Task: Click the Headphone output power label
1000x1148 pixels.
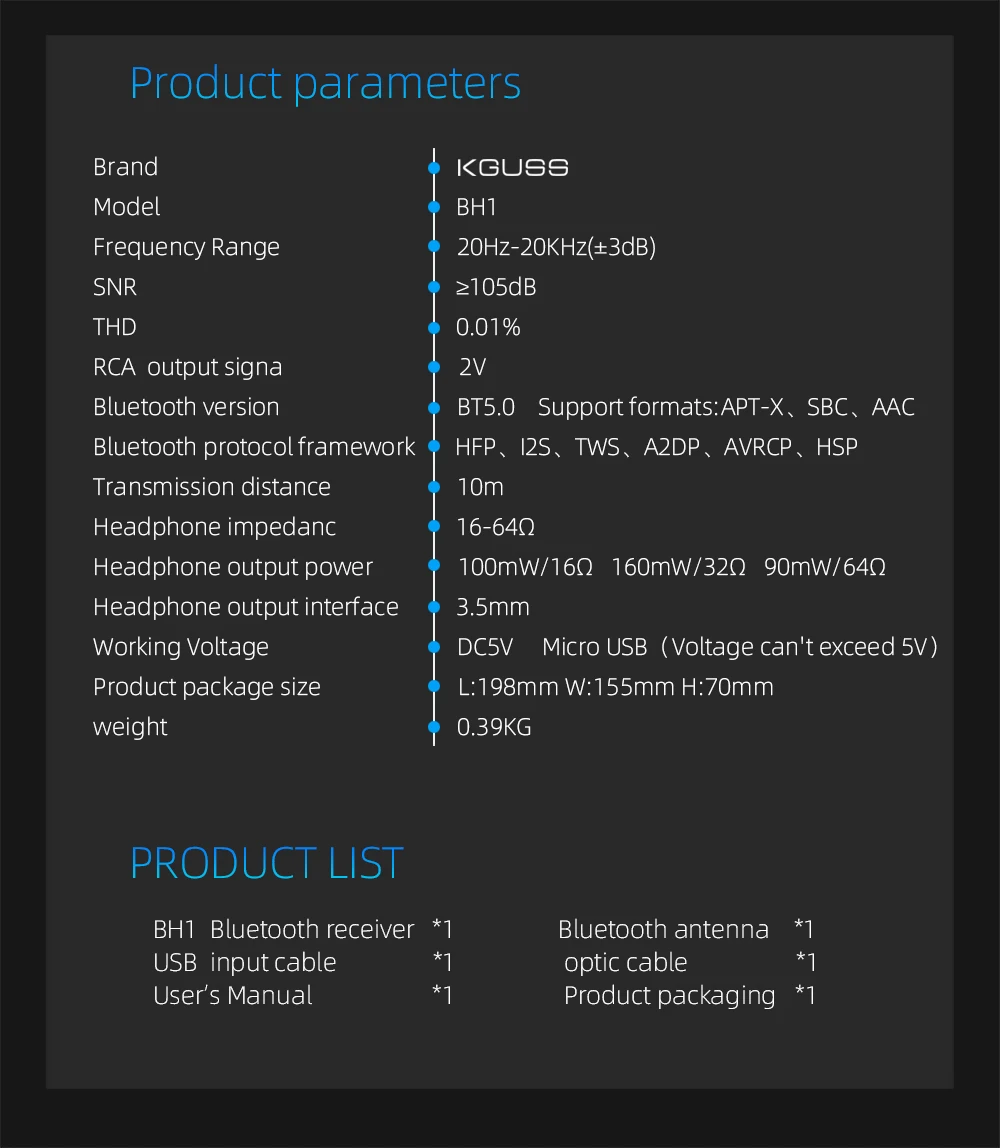Action: [x=232, y=567]
